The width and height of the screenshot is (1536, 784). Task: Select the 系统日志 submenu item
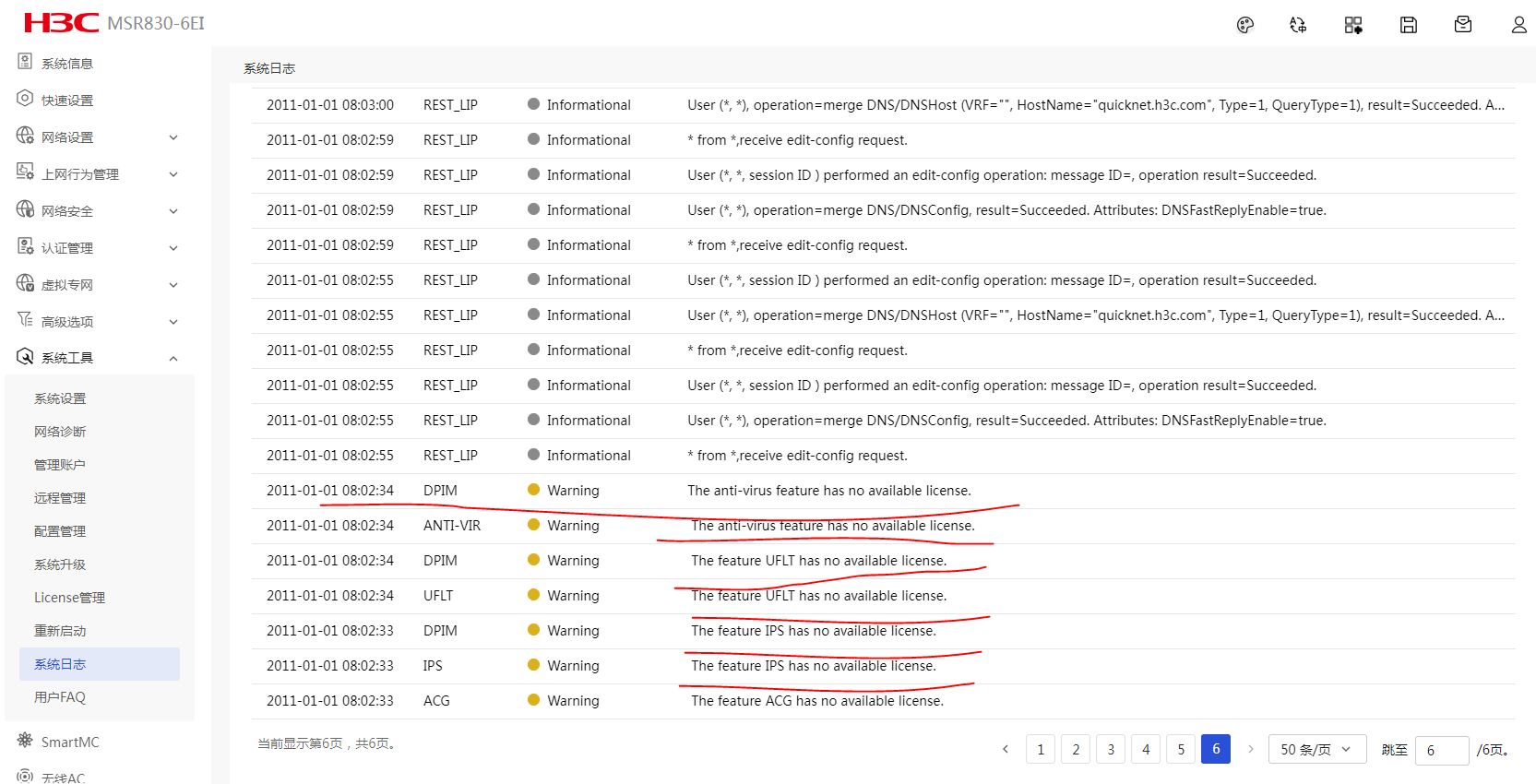pyautogui.click(x=100, y=664)
